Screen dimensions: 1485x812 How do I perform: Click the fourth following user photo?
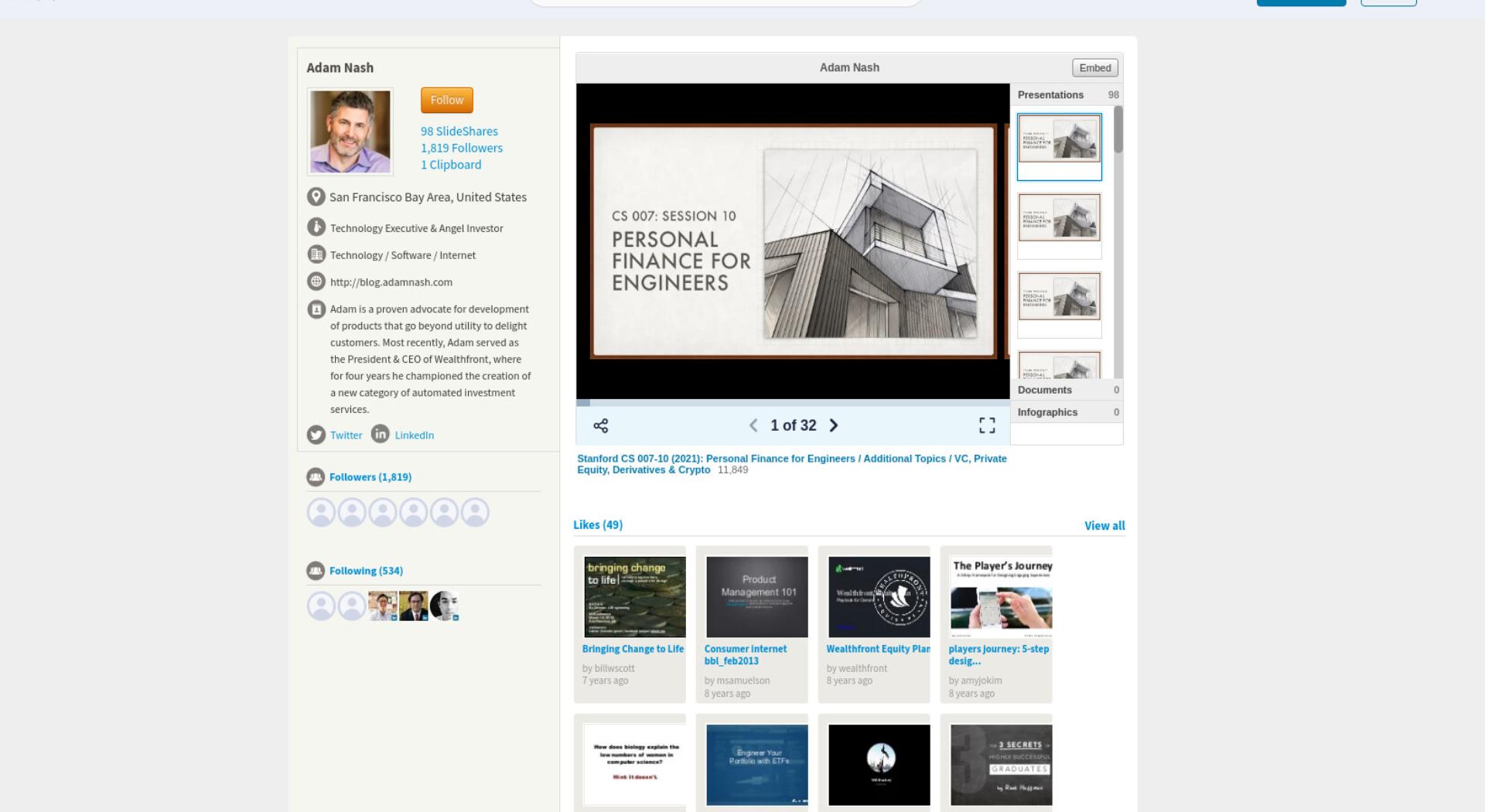click(x=414, y=606)
